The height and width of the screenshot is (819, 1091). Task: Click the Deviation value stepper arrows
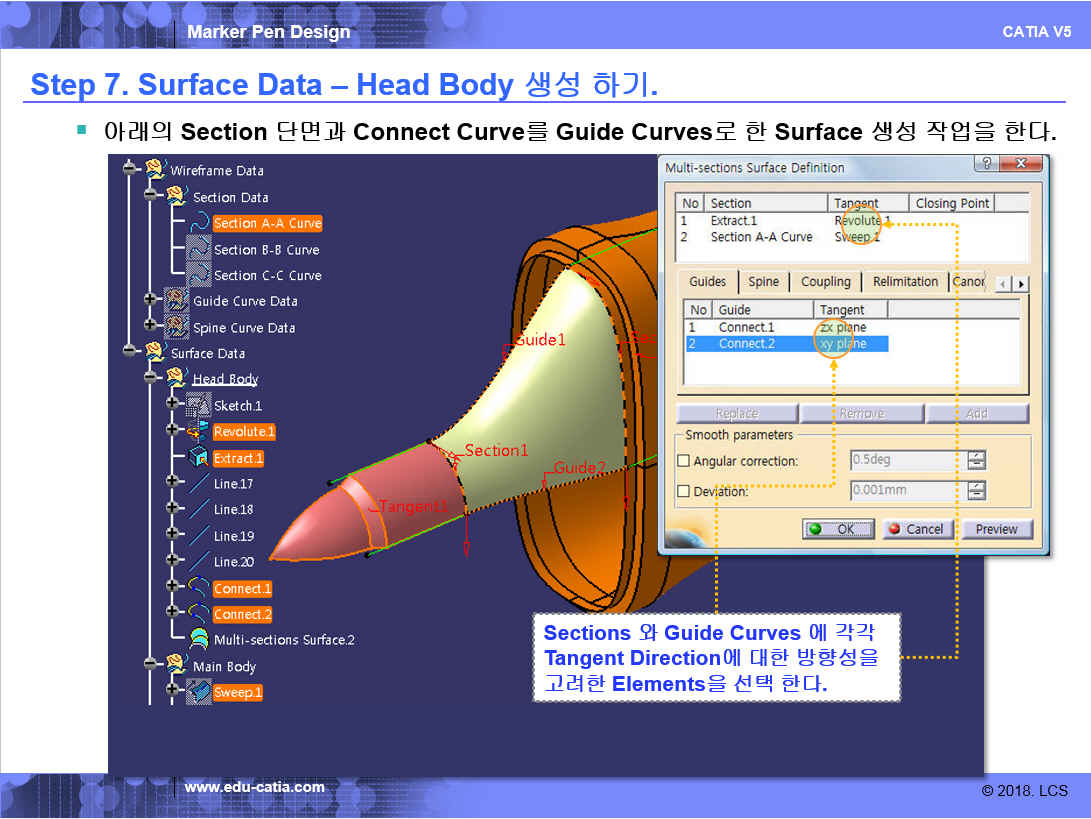976,491
